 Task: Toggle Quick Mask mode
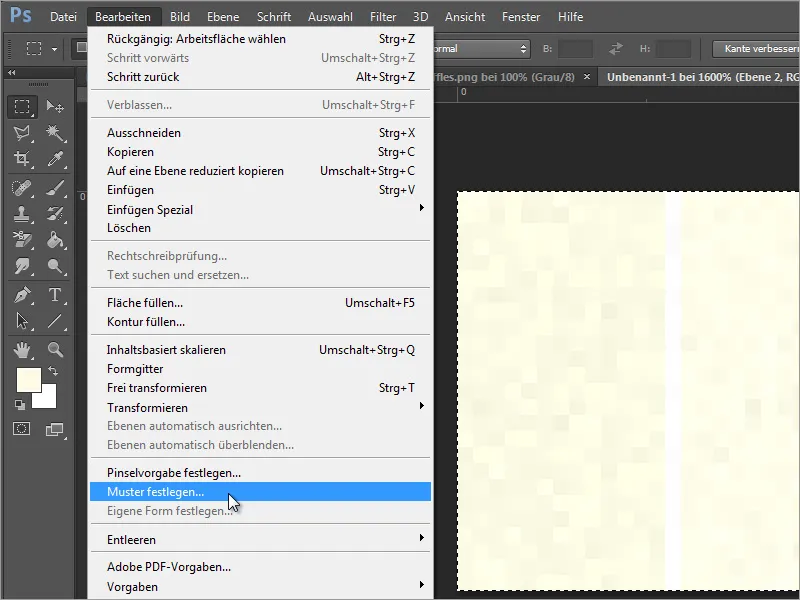[x=21, y=429]
